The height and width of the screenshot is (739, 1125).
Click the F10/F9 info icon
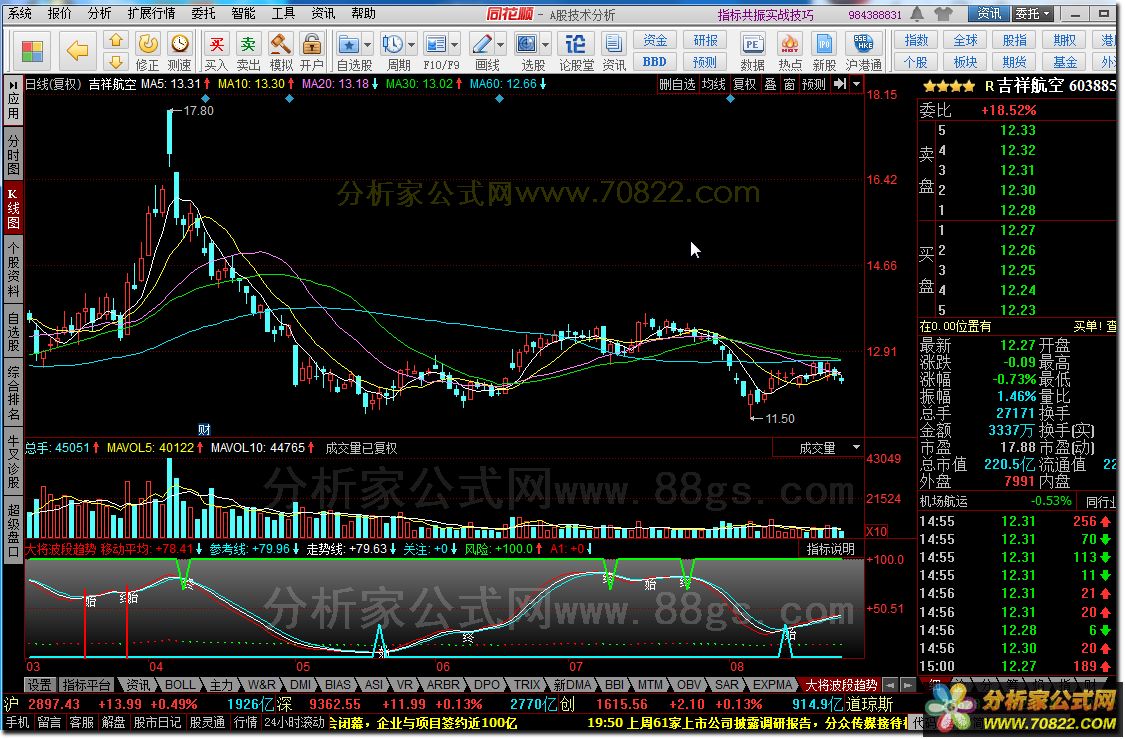click(x=436, y=44)
